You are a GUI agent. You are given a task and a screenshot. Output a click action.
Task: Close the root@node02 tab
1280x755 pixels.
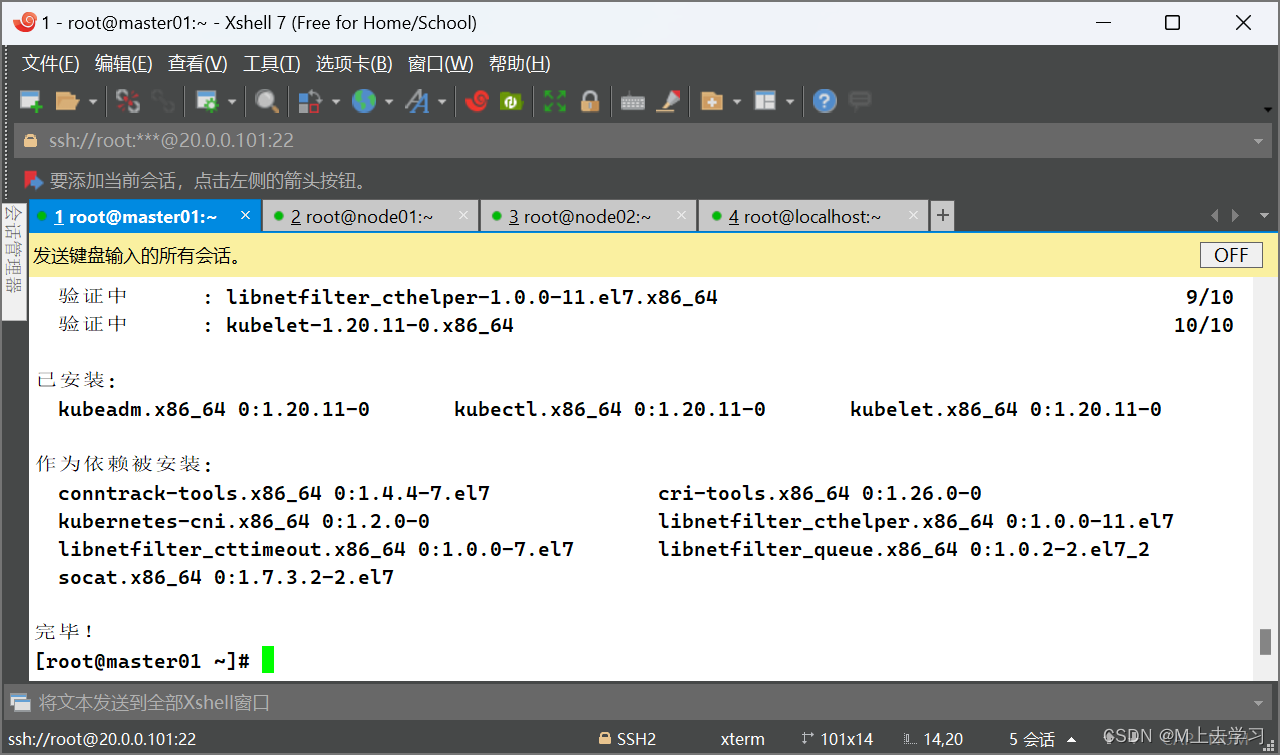682,216
